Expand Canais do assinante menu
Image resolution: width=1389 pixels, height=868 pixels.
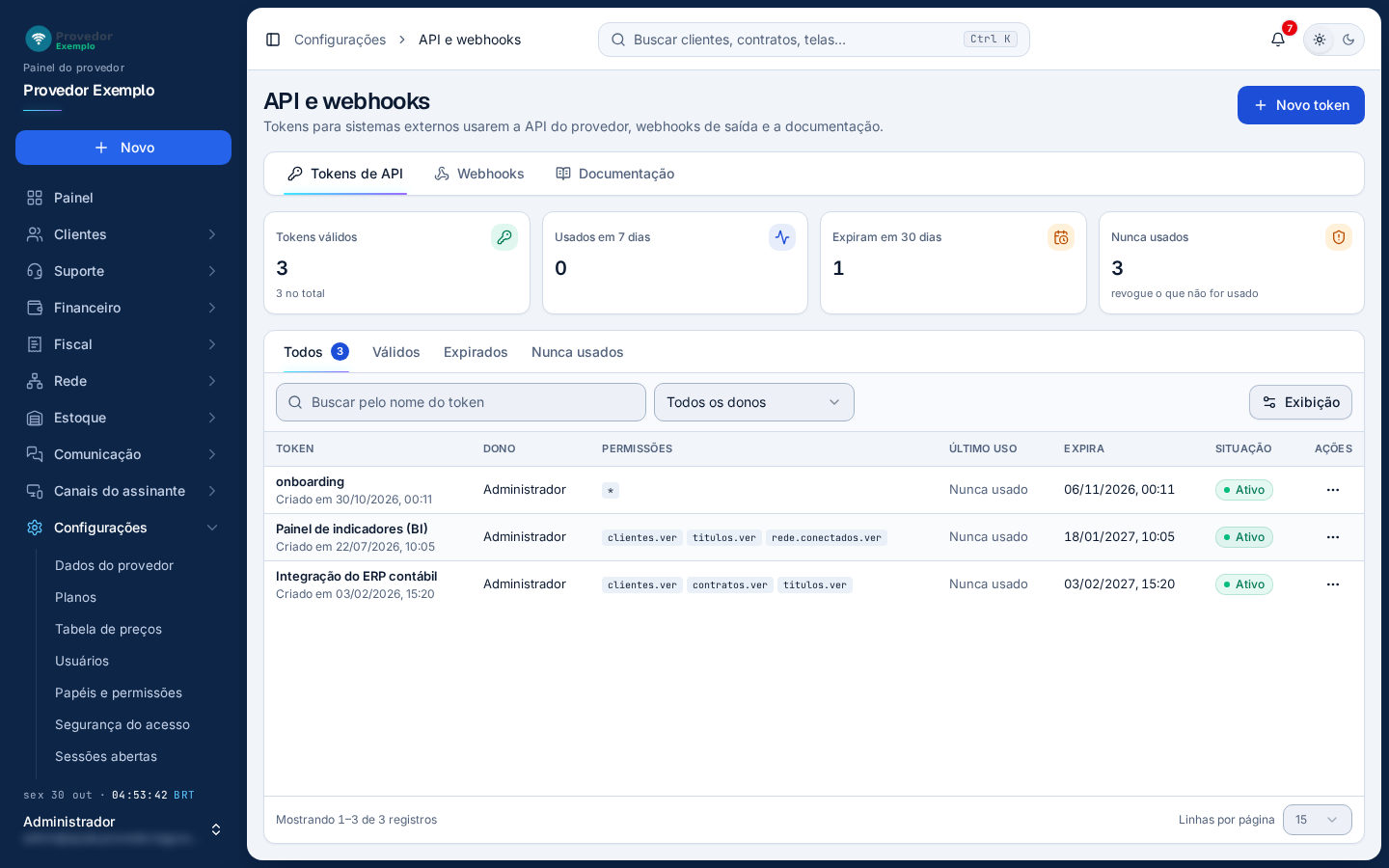coord(123,491)
